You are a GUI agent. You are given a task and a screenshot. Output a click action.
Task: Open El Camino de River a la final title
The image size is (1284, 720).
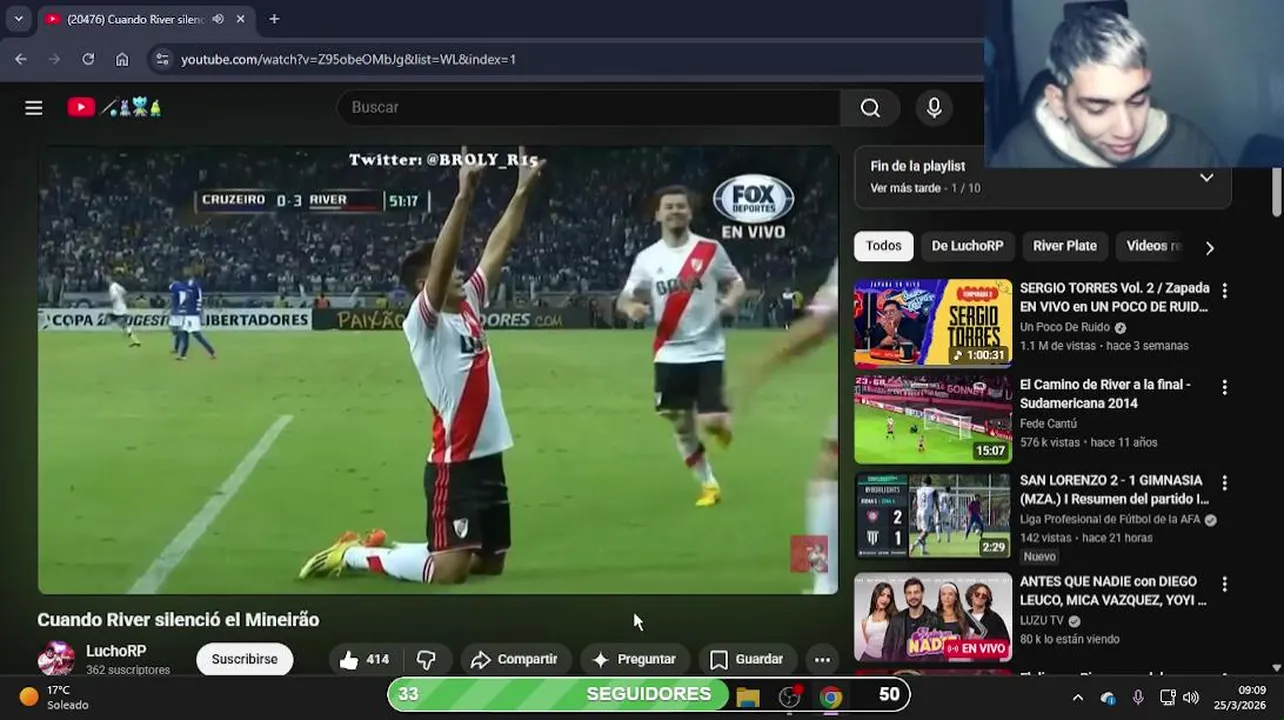coord(1105,393)
